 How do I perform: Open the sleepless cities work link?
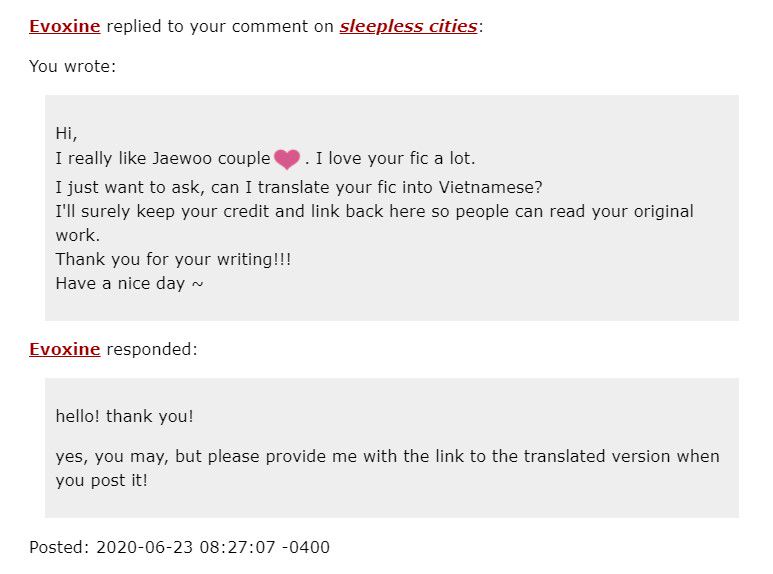coord(408,26)
